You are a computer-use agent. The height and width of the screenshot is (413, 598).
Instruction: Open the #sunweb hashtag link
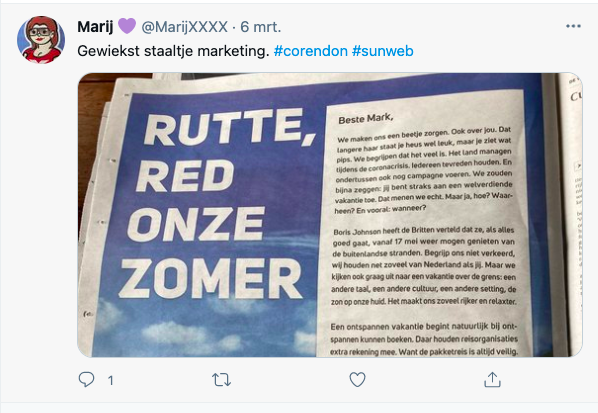pyautogui.click(x=383, y=51)
